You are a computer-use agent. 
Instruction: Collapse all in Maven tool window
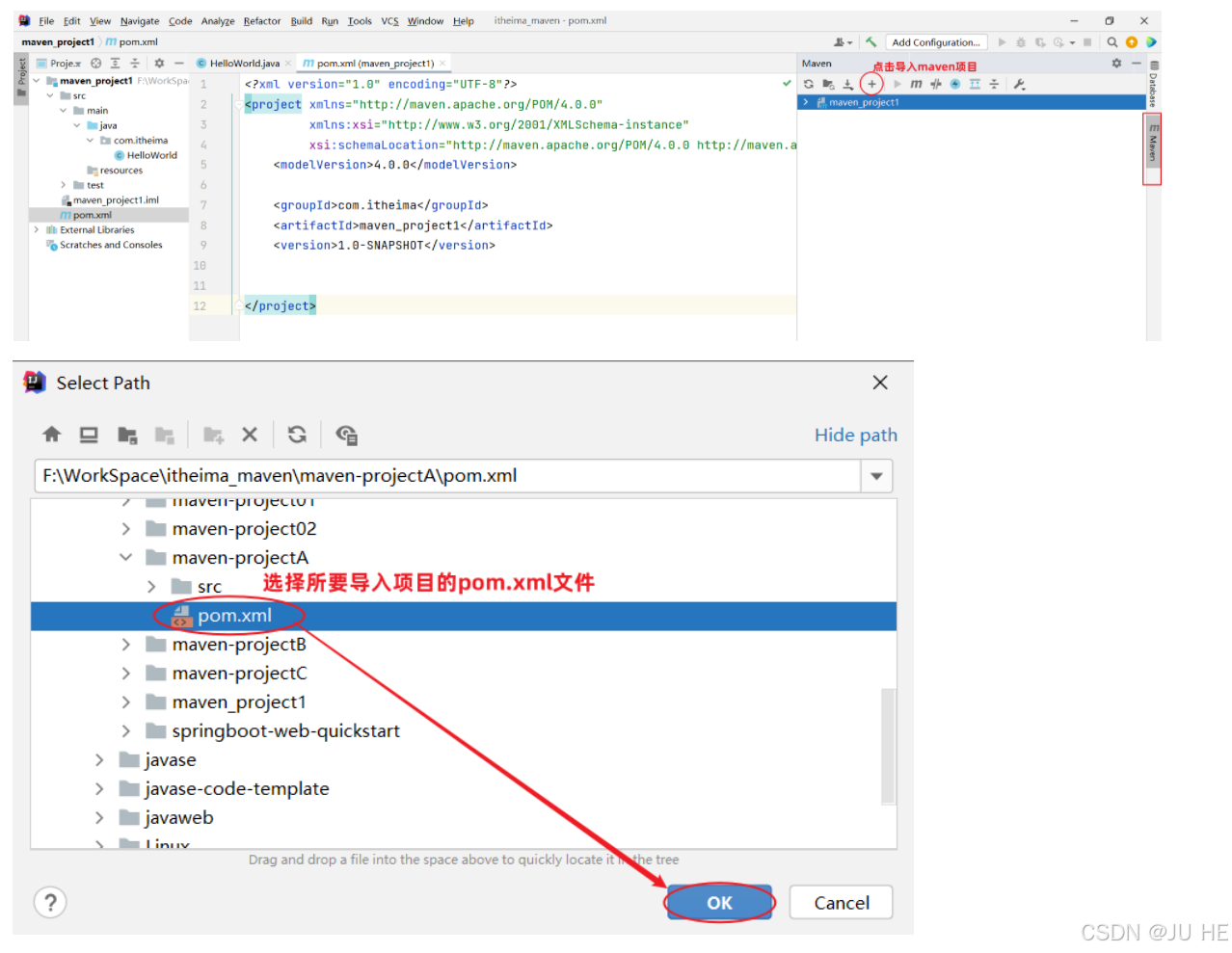(994, 84)
